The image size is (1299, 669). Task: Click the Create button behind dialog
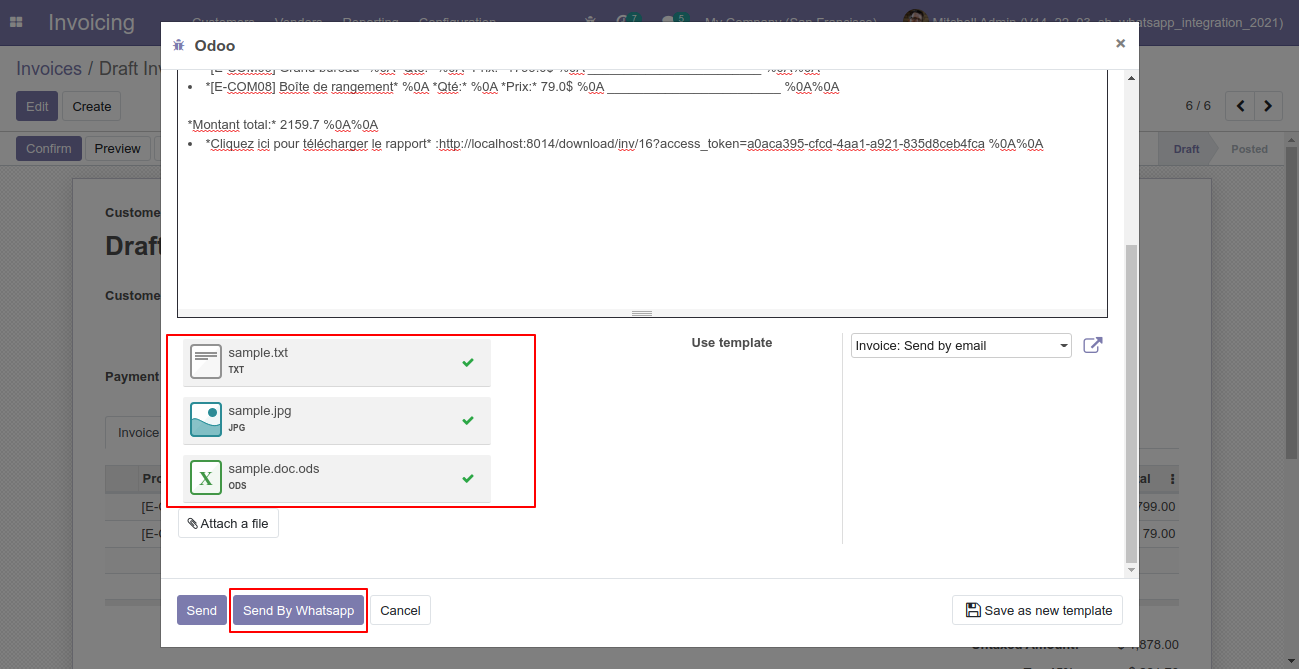coord(92,106)
